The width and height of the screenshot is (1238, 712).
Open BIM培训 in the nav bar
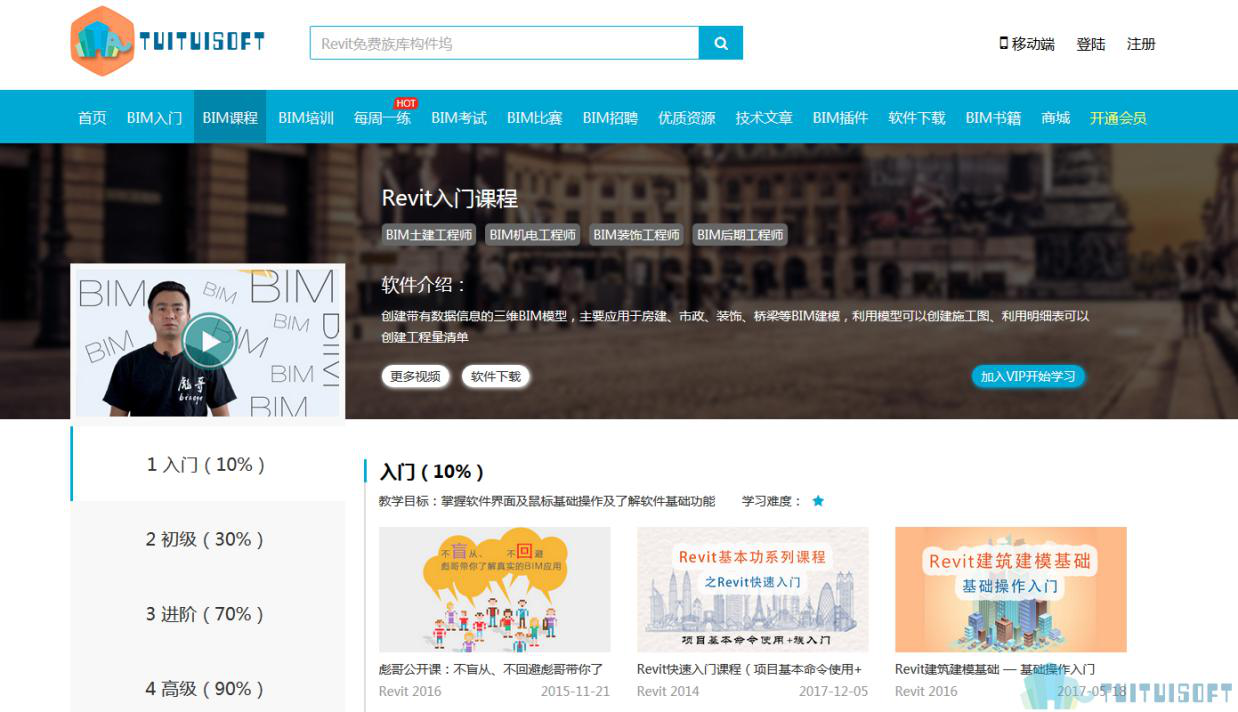coord(306,118)
